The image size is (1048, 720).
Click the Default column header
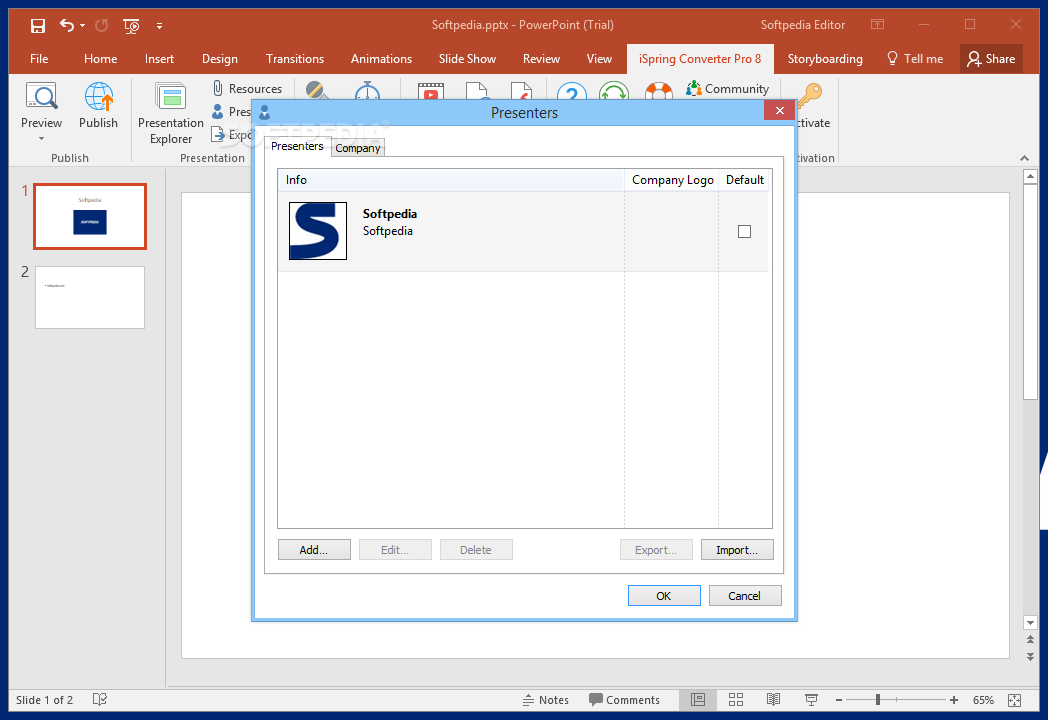(x=745, y=180)
